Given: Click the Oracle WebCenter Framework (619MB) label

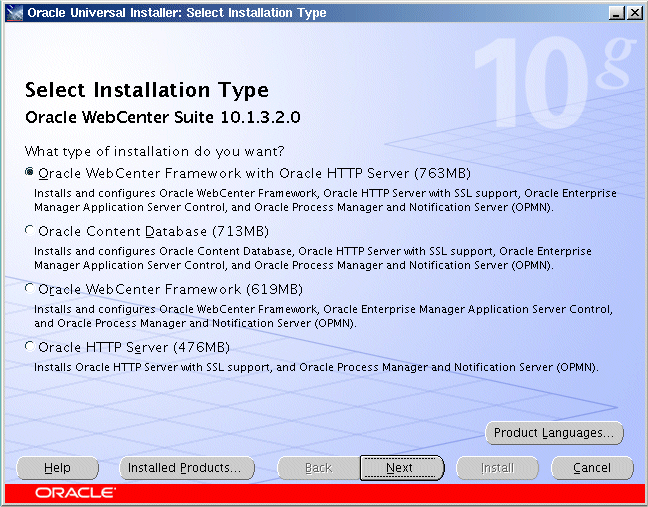Looking at the screenshot, I should [x=170, y=289].
